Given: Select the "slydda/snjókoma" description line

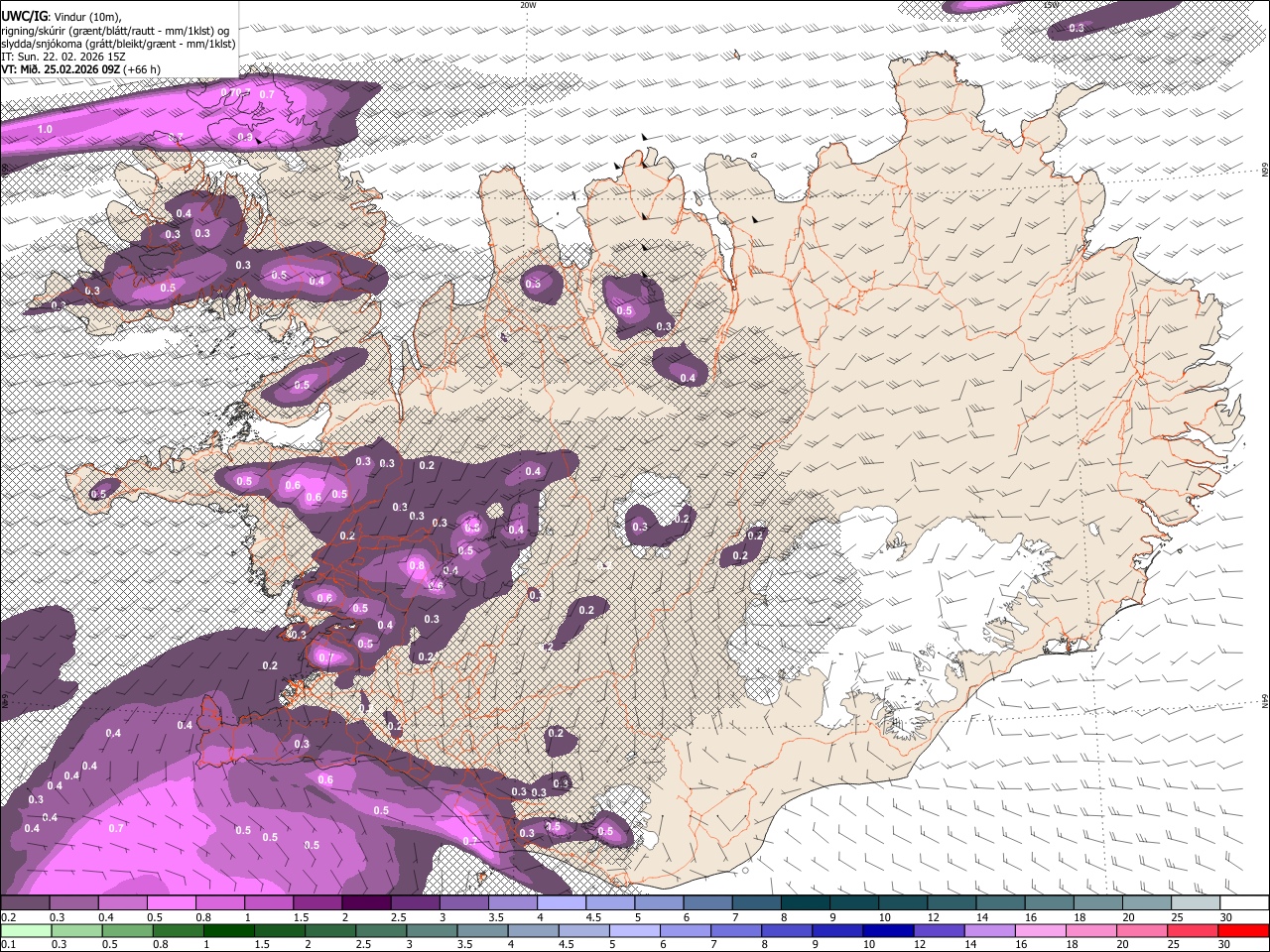Looking at the screenshot, I should [118, 44].
